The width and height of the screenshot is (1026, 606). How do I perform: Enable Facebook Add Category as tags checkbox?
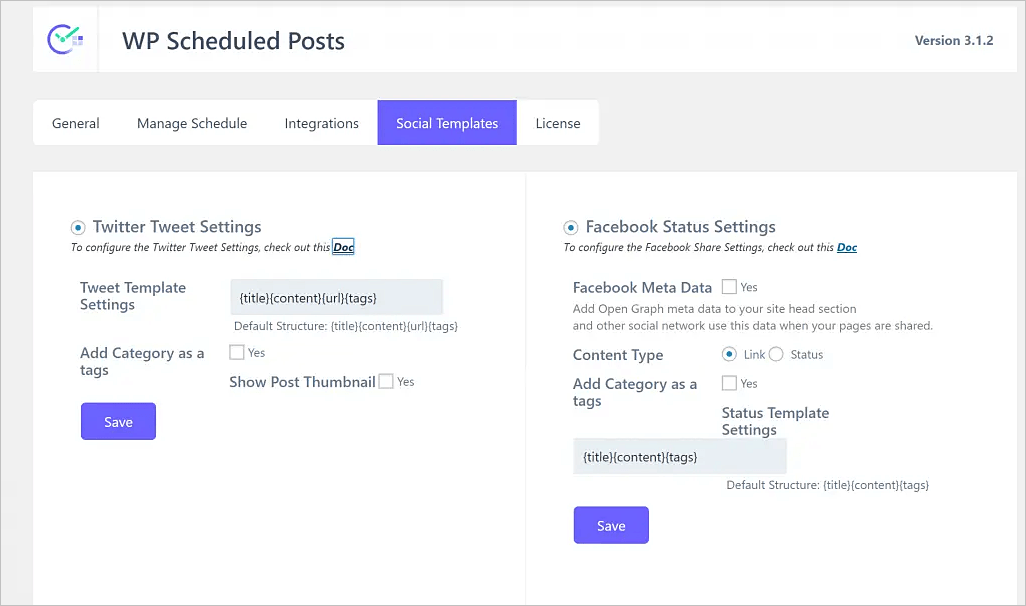tap(729, 383)
